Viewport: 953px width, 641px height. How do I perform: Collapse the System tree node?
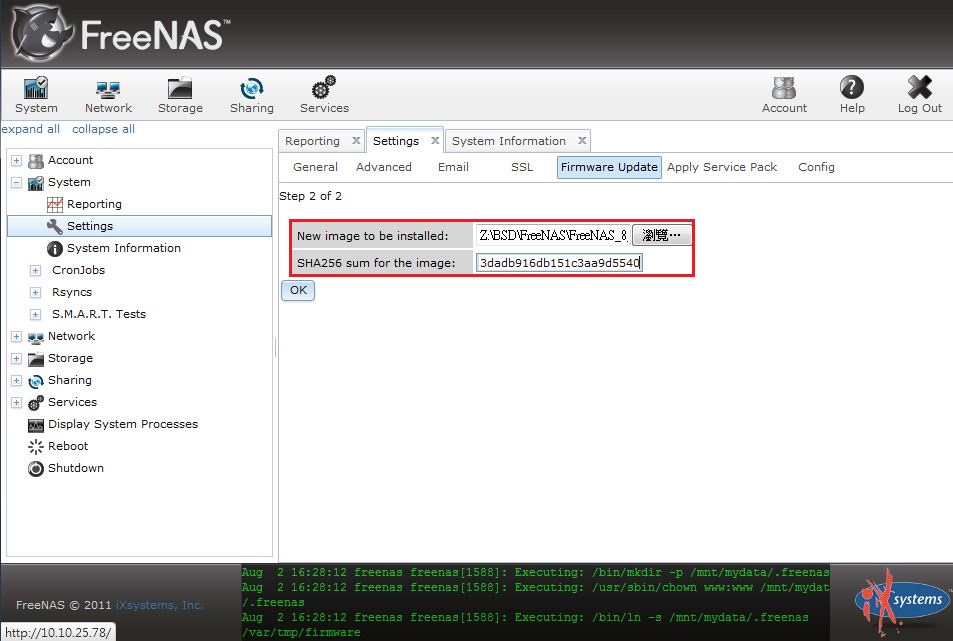[x=16, y=182]
